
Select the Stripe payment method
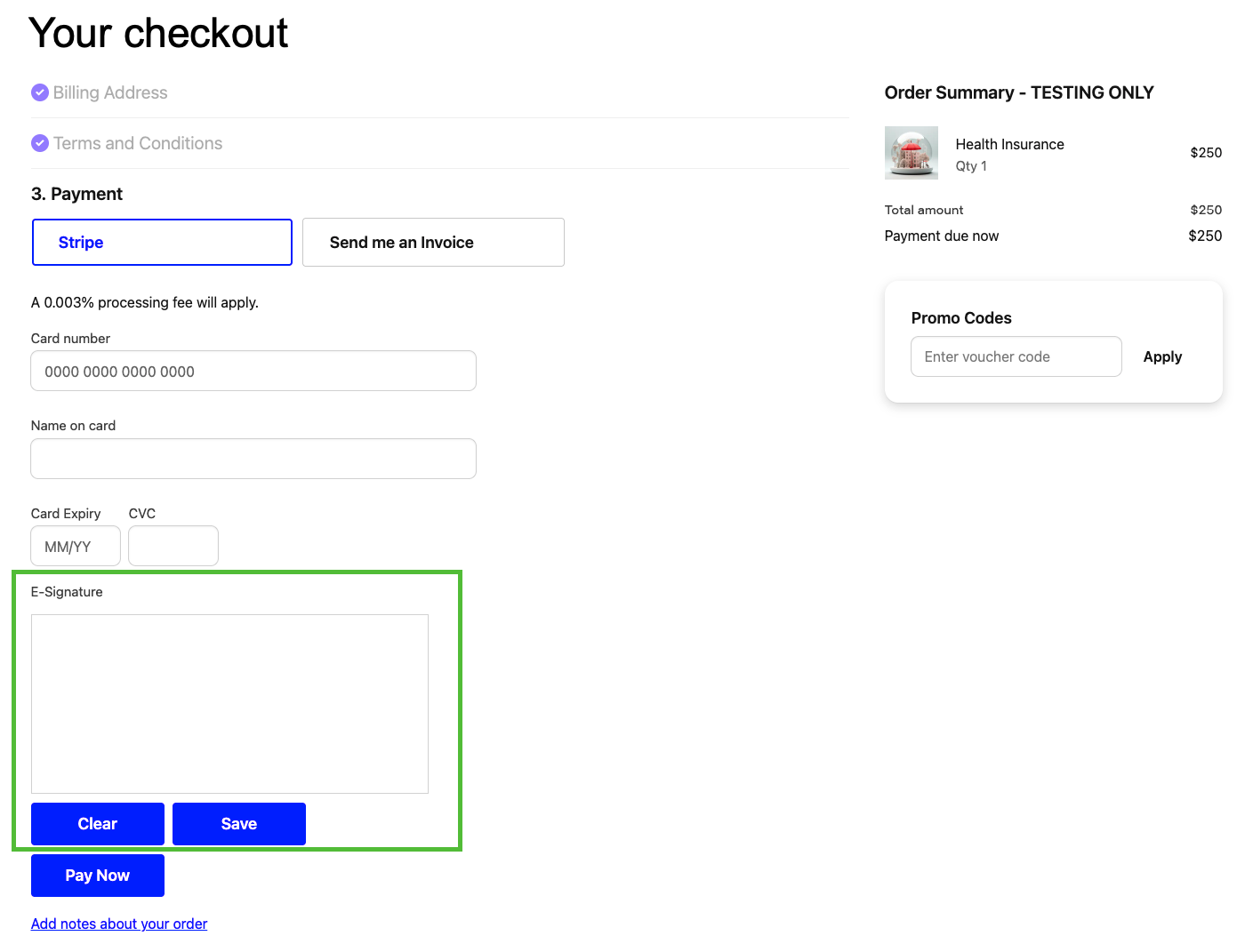[x=162, y=242]
